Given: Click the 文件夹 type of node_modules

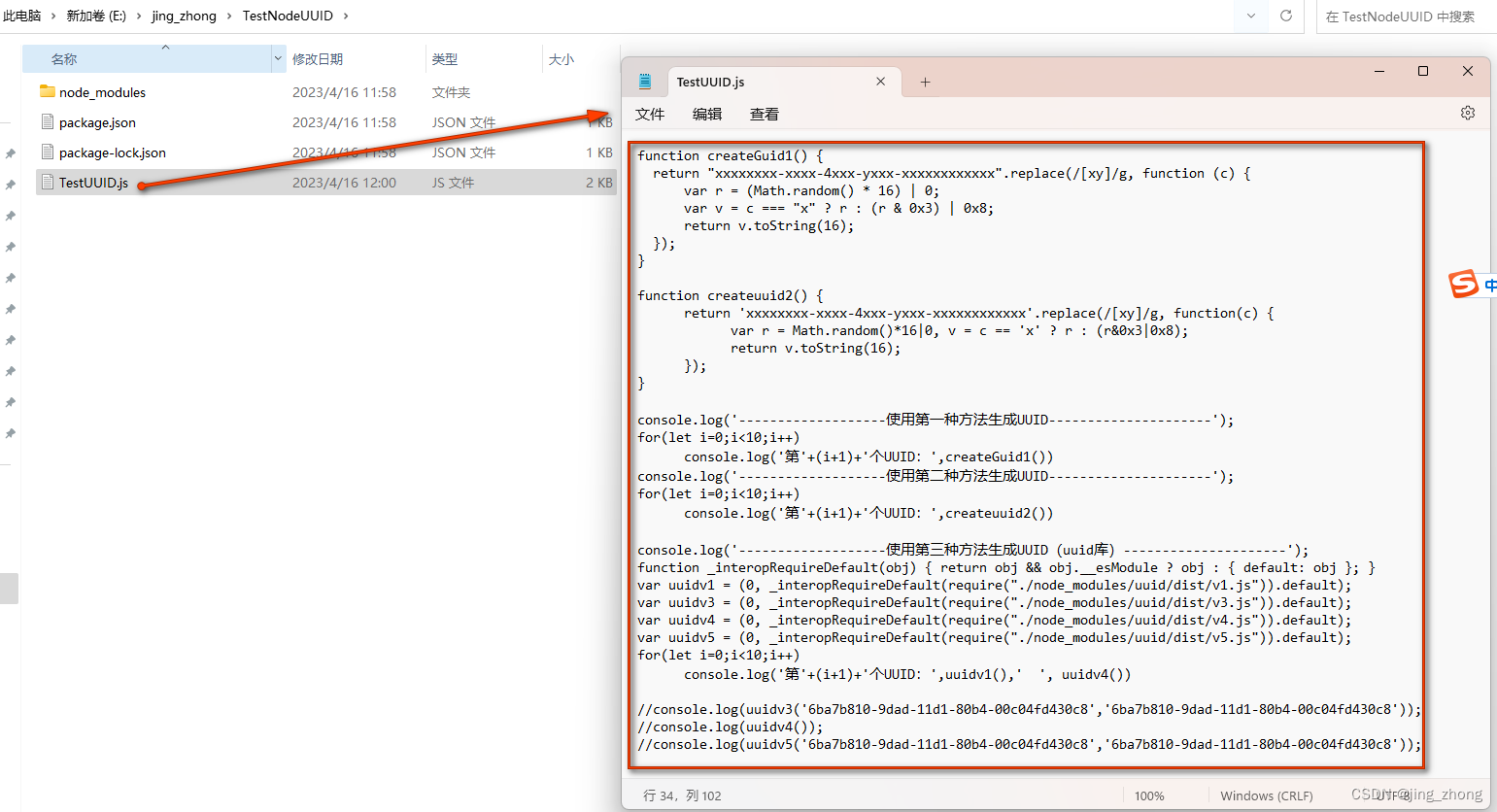Looking at the screenshot, I should tap(451, 92).
